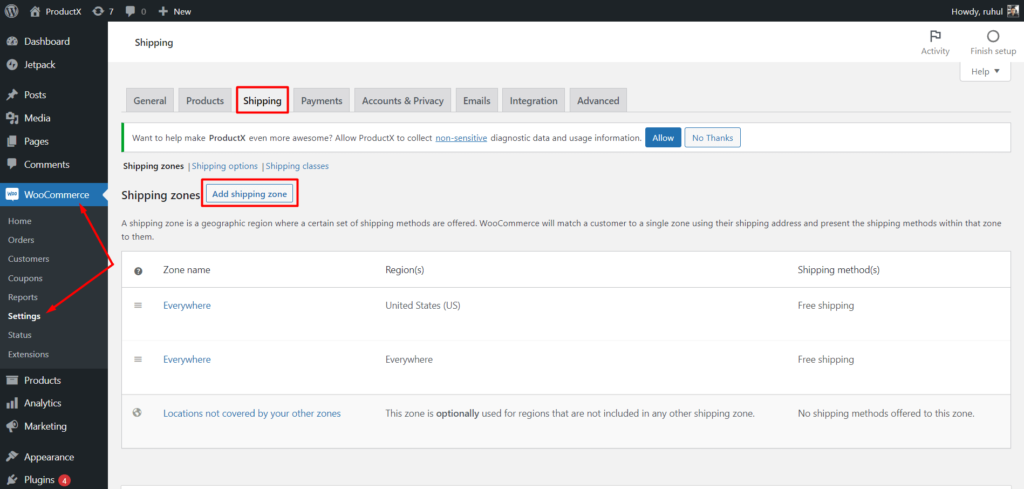The height and width of the screenshot is (489, 1024).
Task: Click the Marketing megaphone icon
Action: pyautogui.click(x=12, y=426)
